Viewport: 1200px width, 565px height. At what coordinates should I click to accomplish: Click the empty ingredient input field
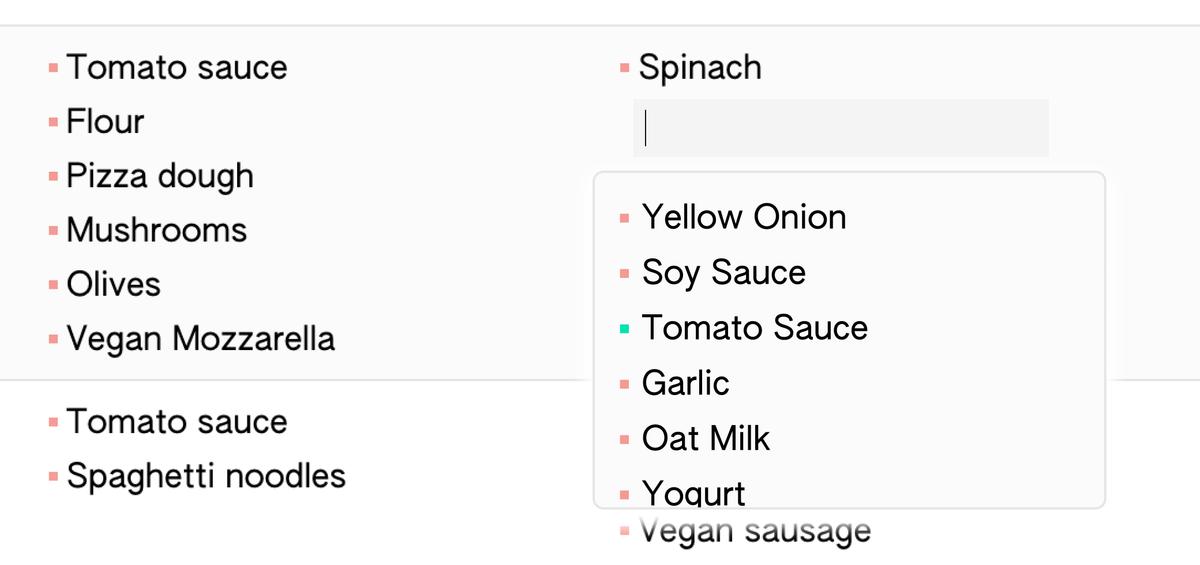pyautogui.click(x=840, y=128)
